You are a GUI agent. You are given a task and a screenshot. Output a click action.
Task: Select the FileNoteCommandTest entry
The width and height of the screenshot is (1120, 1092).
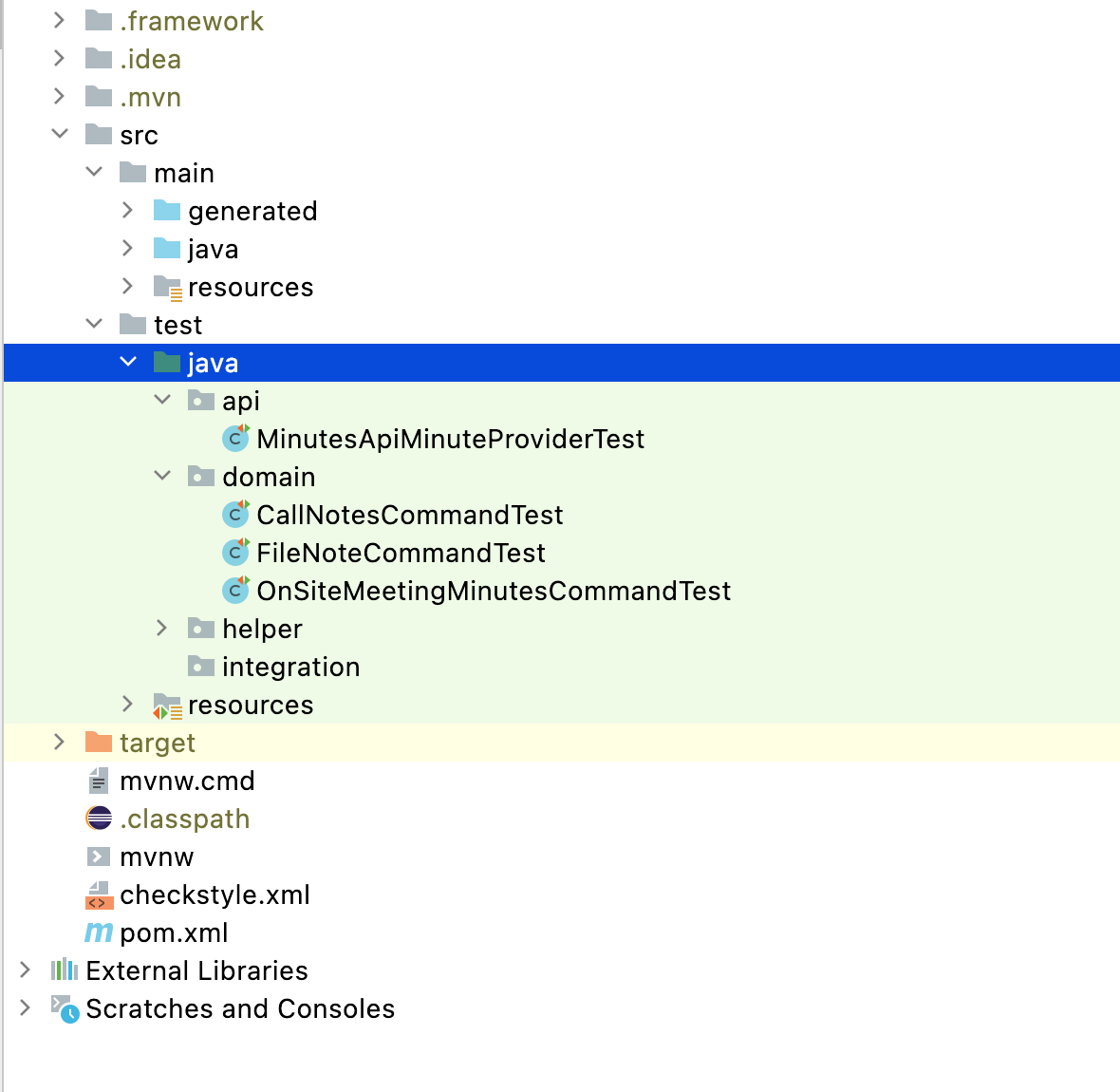pyautogui.click(x=401, y=553)
